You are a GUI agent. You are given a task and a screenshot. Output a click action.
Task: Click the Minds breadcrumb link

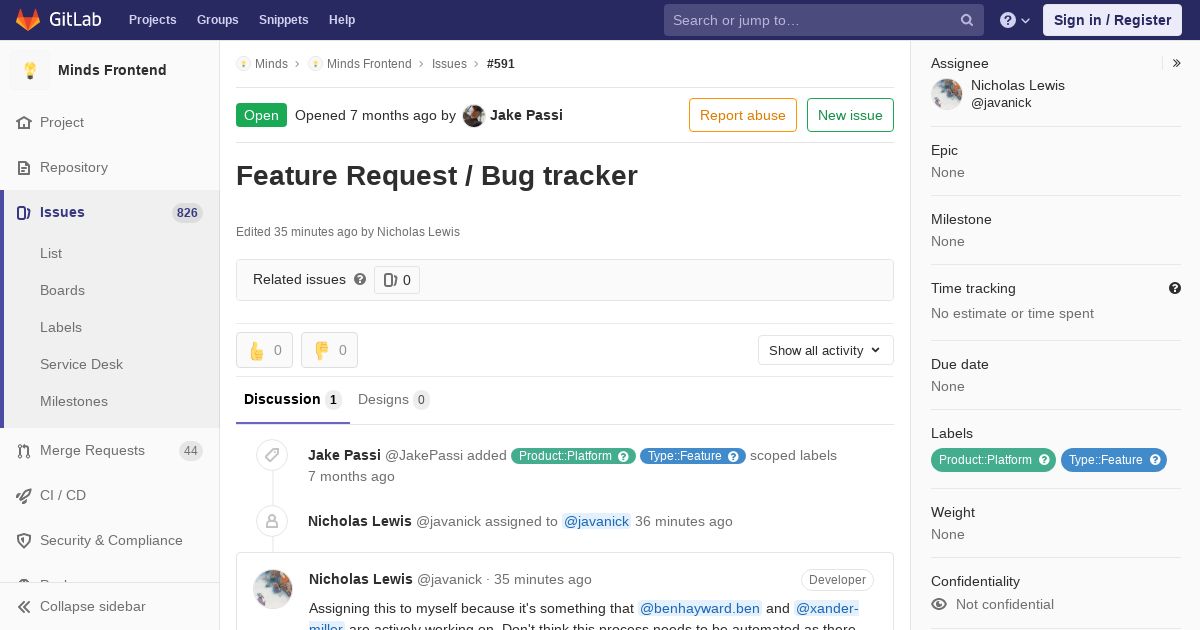pyautogui.click(x=271, y=64)
